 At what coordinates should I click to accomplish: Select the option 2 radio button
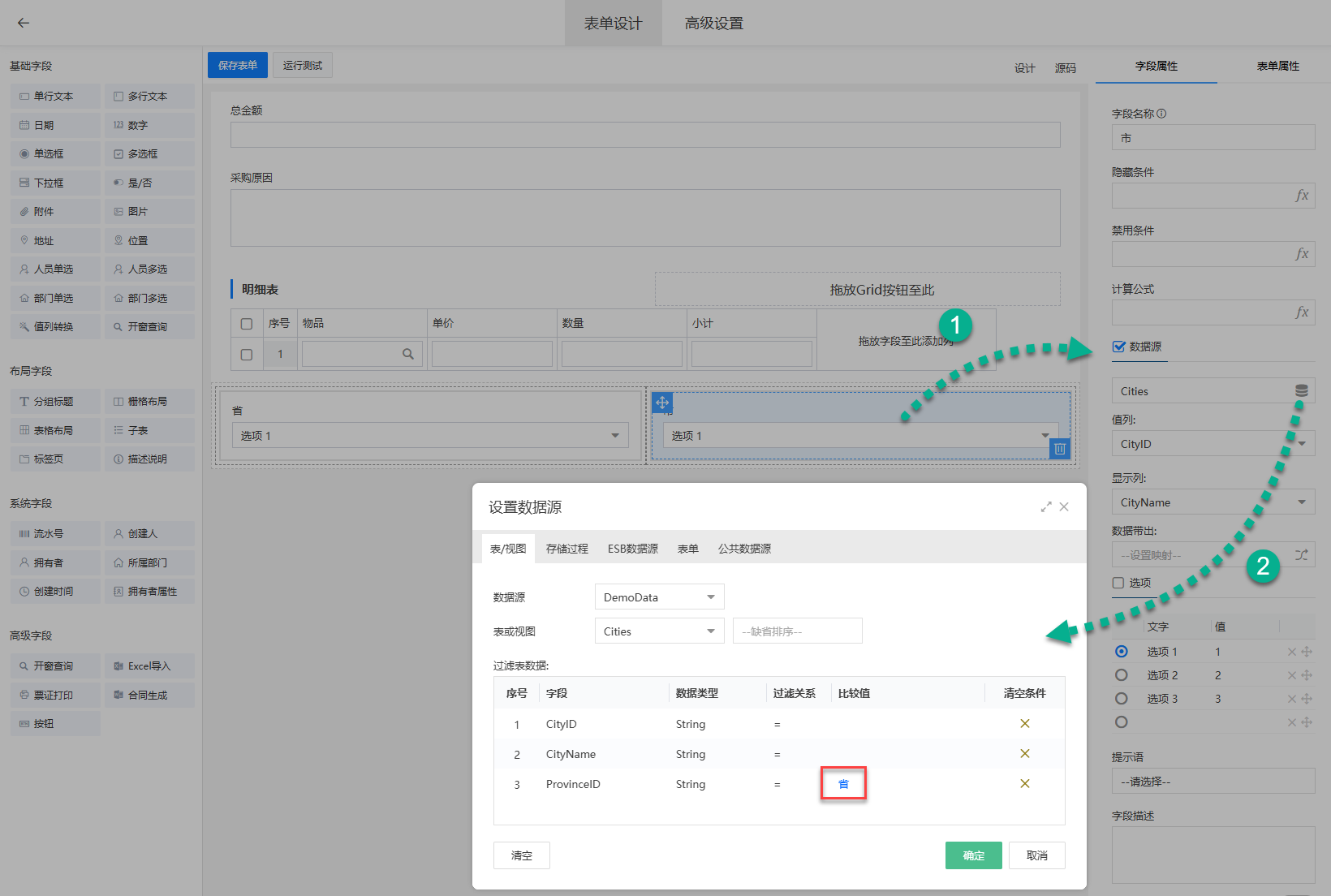[1122, 675]
